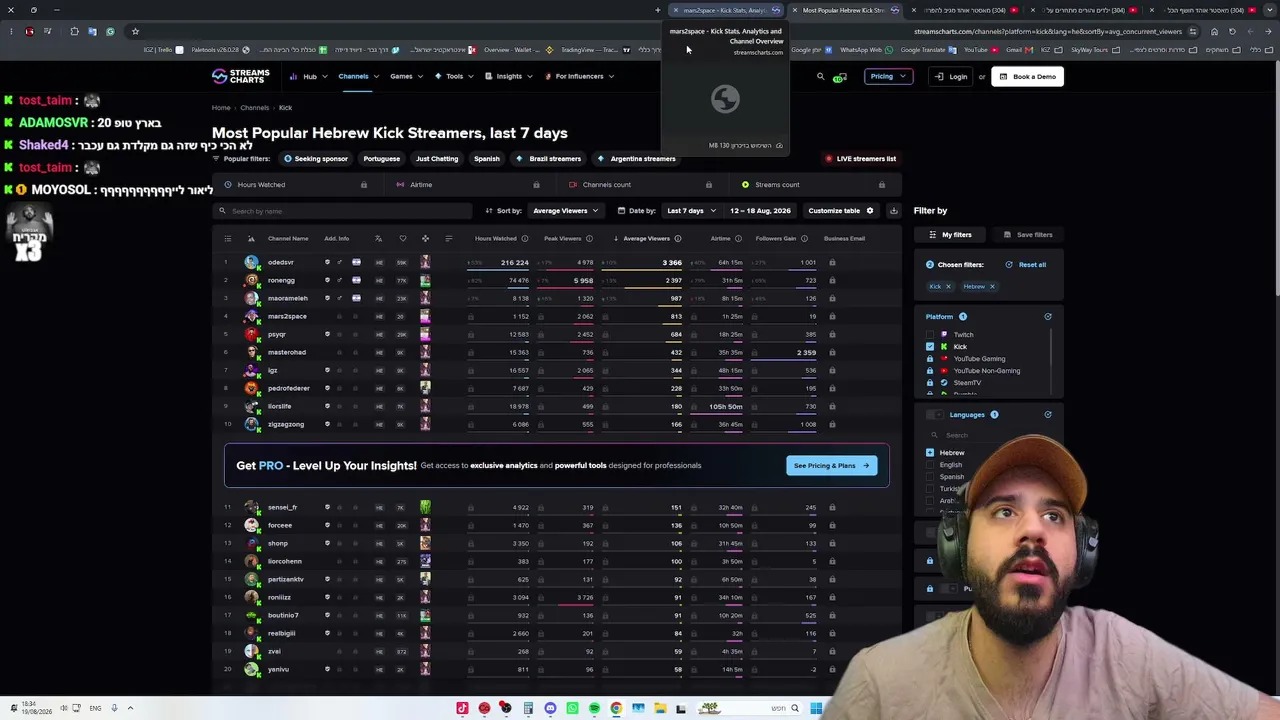Select the Argentina streamers popular filter

(637, 159)
